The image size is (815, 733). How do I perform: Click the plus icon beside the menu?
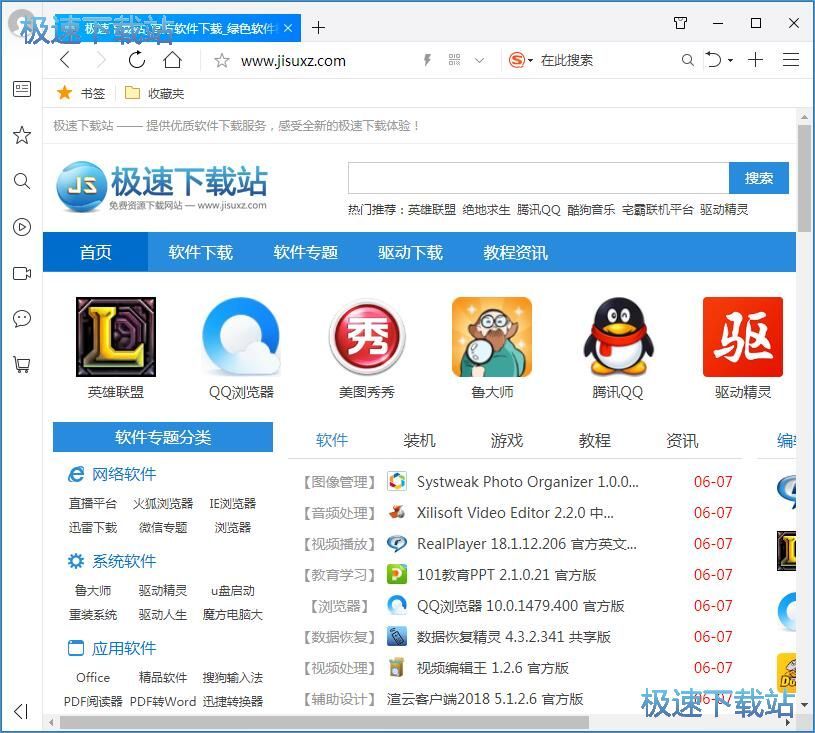pyautogui.click(x=755, y=60)
